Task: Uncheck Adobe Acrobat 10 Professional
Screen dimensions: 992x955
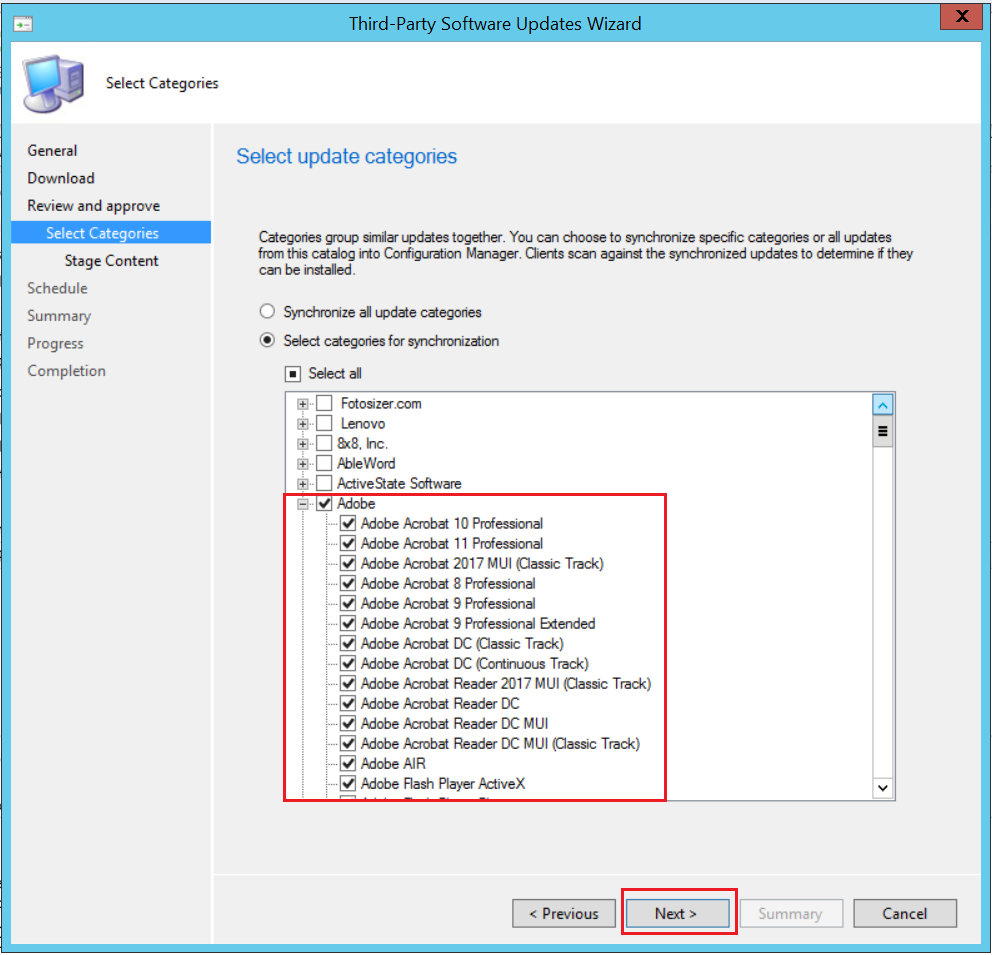Action: point(348,524)
